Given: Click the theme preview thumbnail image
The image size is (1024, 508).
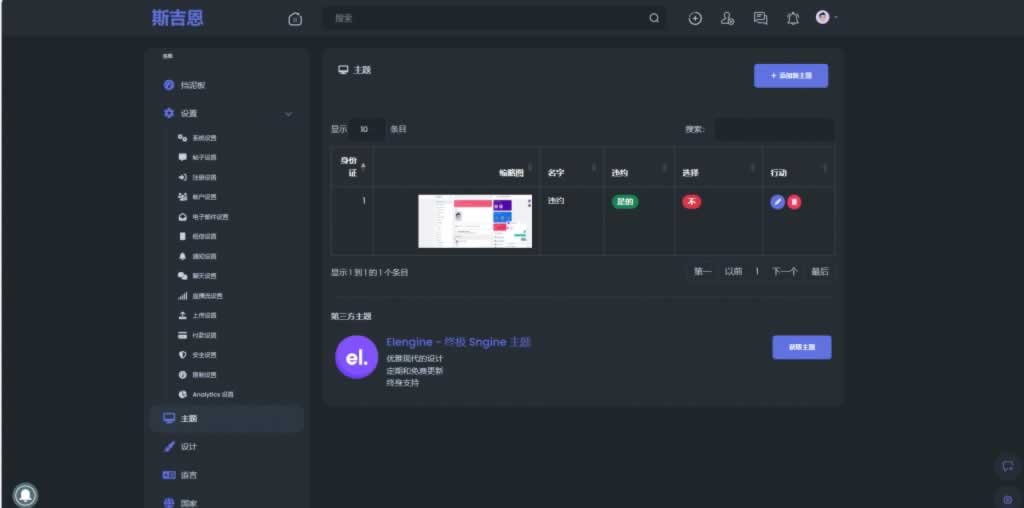Looking at the screenshot, I should (475, 221).
